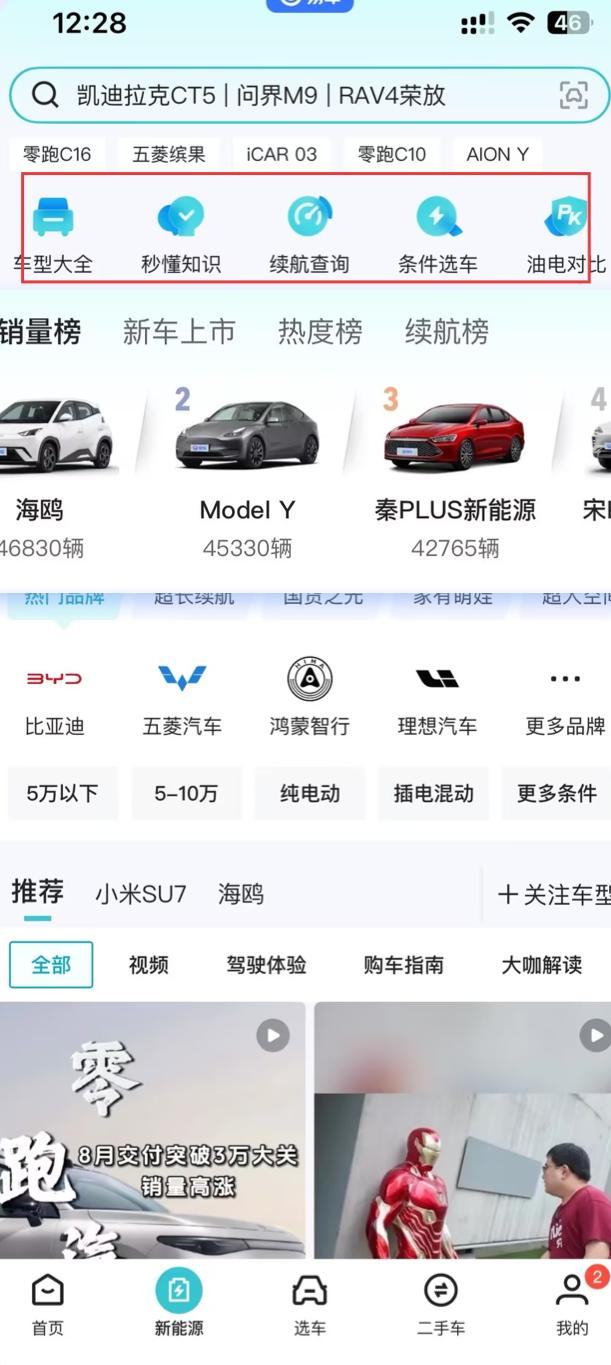Viewport: 611px width, 1365px height.
Task: Open the 车型大全 car catalog icon
Action: tap(53, 217)
